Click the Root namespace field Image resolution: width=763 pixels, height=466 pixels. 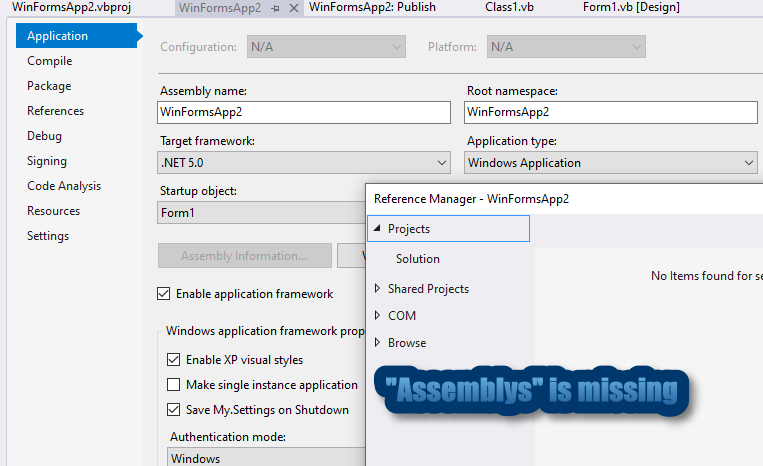[611, 112]
